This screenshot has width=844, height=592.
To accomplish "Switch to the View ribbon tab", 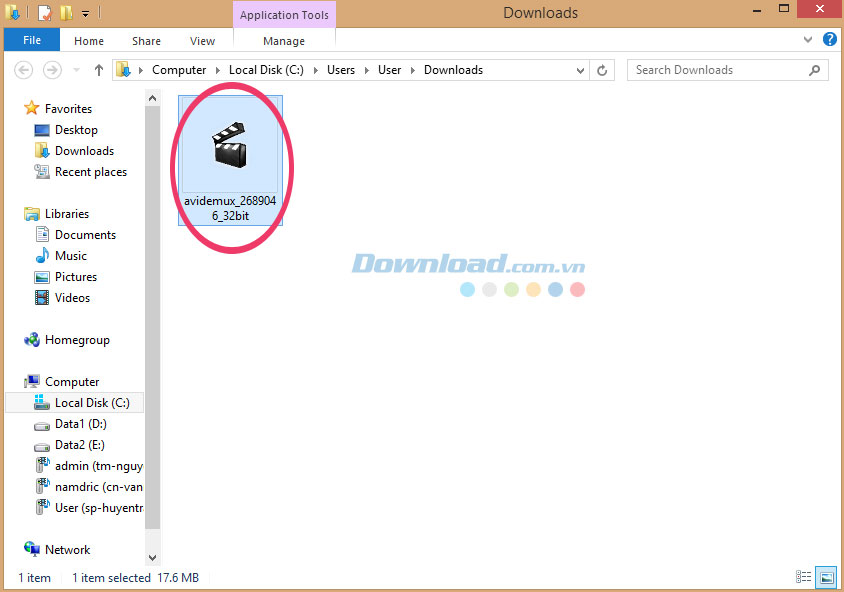I will (202, 41).
